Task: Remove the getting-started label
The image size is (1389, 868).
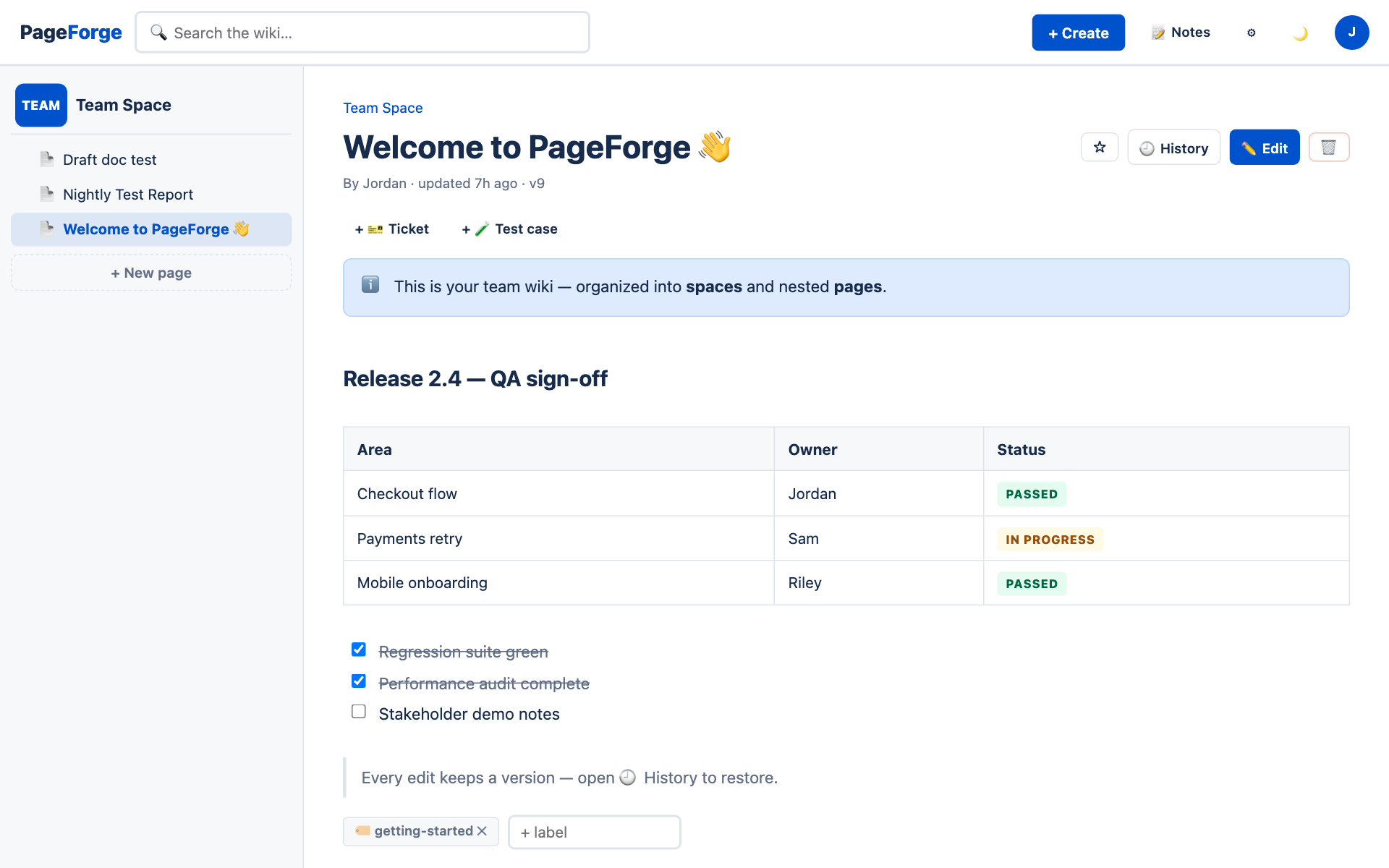Action: tap(482, 831)
